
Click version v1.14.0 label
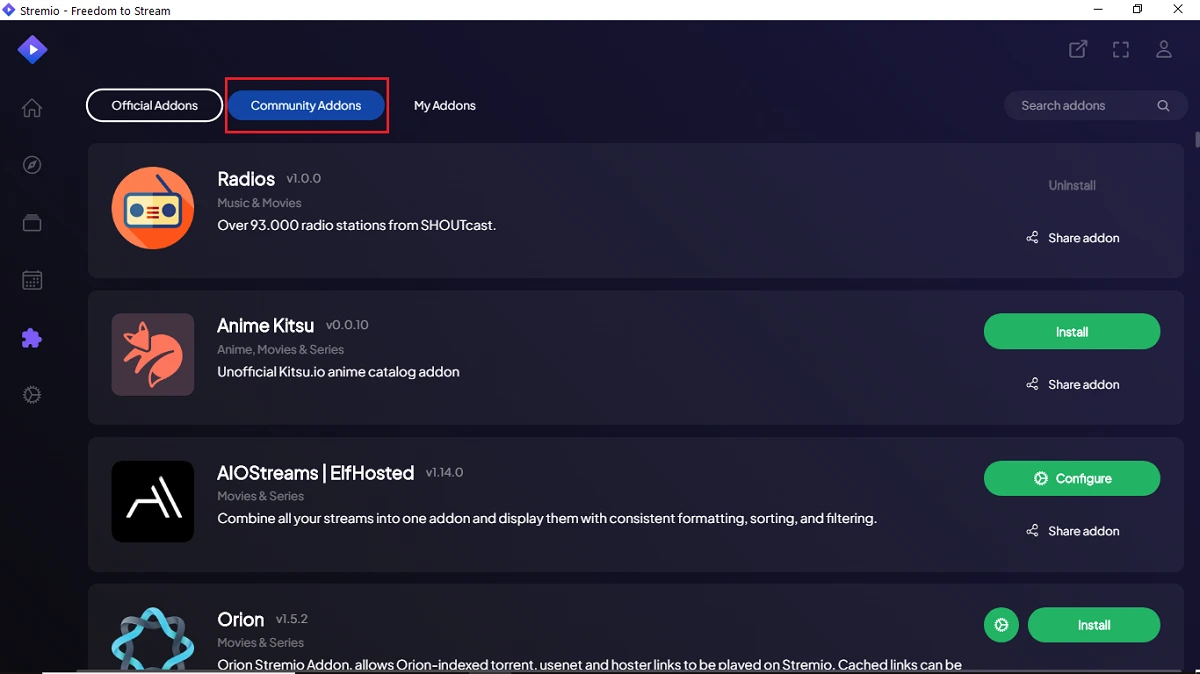pyautogui.click(x=444, y=472)
